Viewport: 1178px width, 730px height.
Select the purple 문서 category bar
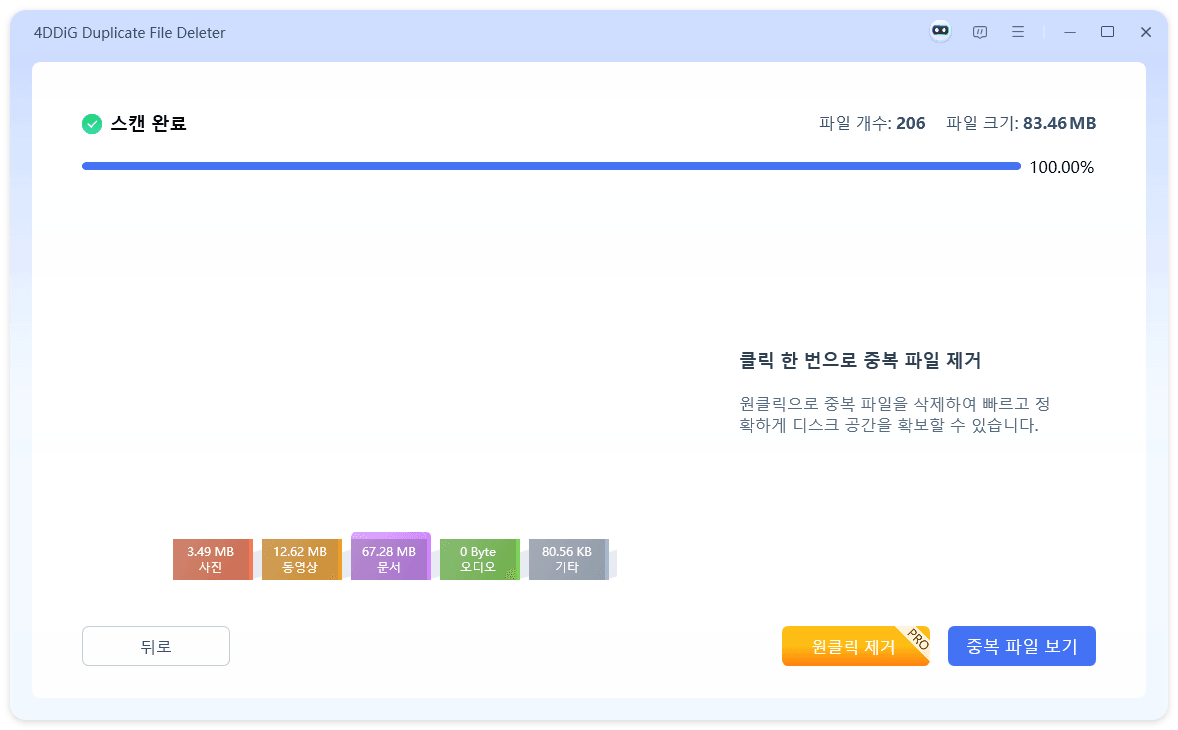[390, 555]
